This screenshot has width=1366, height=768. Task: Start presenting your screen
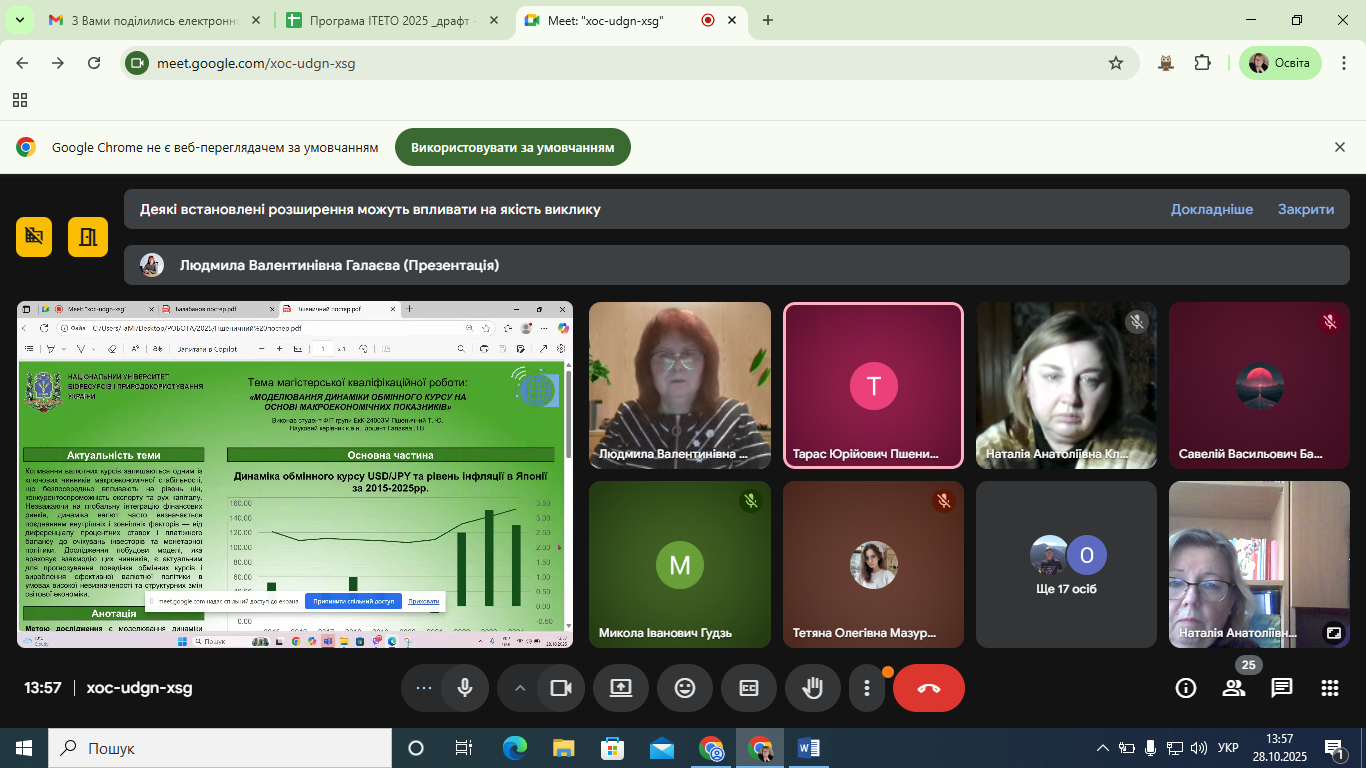point(621,688)
